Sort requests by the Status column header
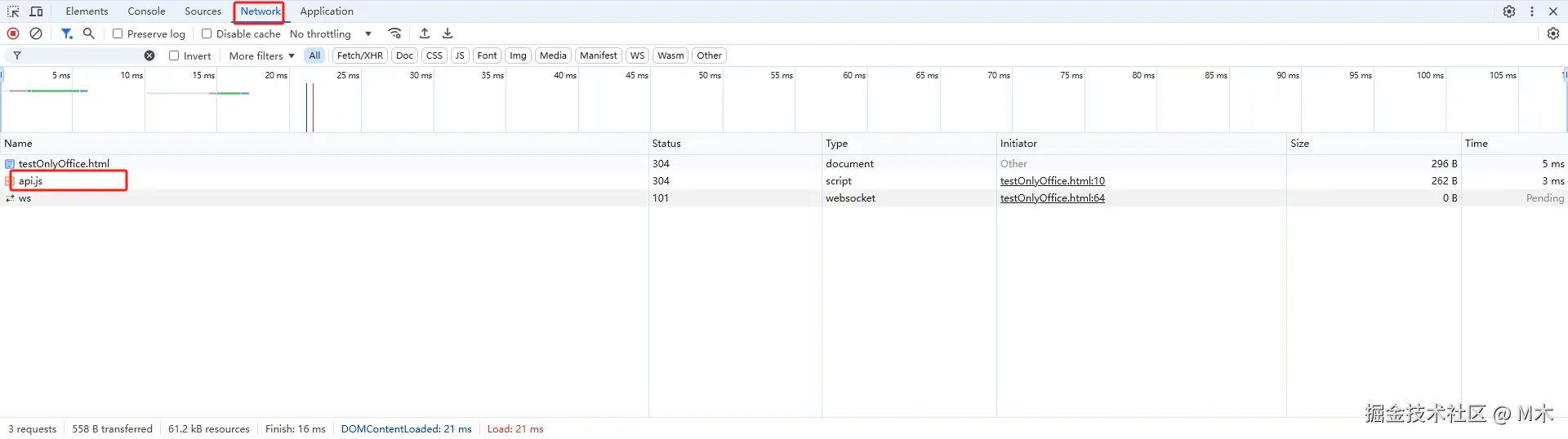This screenshot has height=439, width=1568. tap(735, 144)
